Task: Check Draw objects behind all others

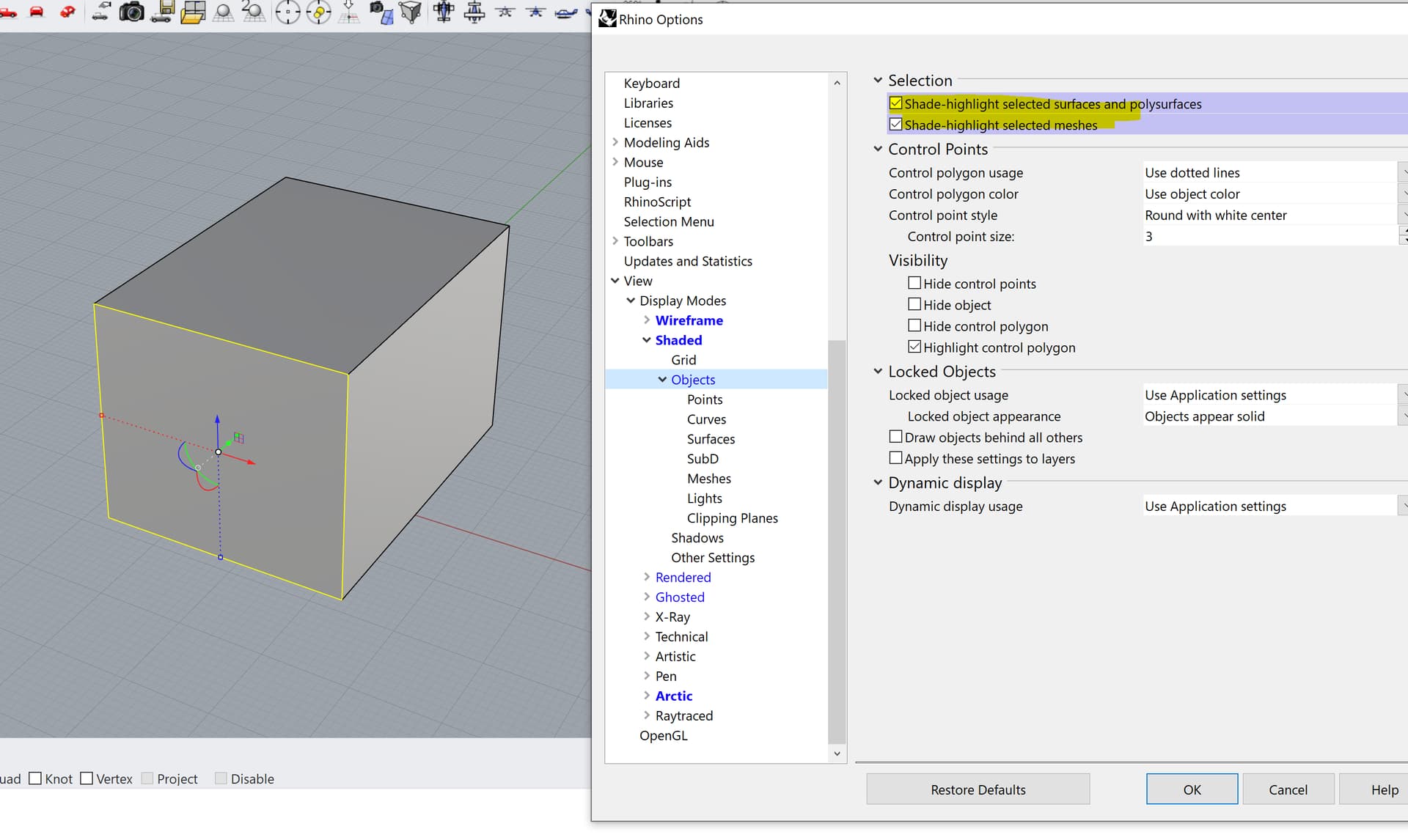Action: (895, 437)
